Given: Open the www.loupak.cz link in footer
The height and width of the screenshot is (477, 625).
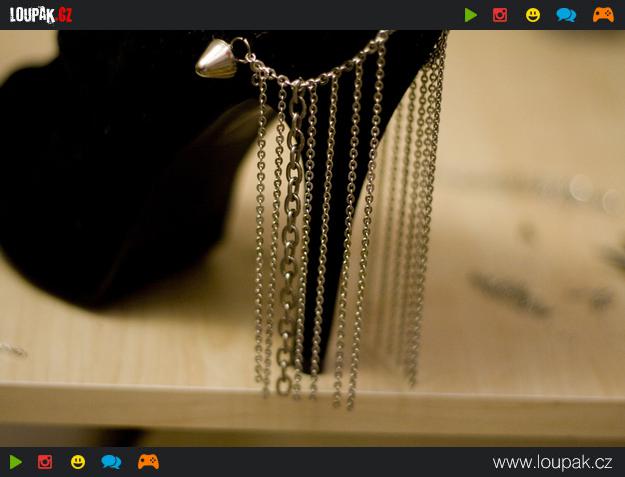Looking at the screenshot, I should coord(552,463).
